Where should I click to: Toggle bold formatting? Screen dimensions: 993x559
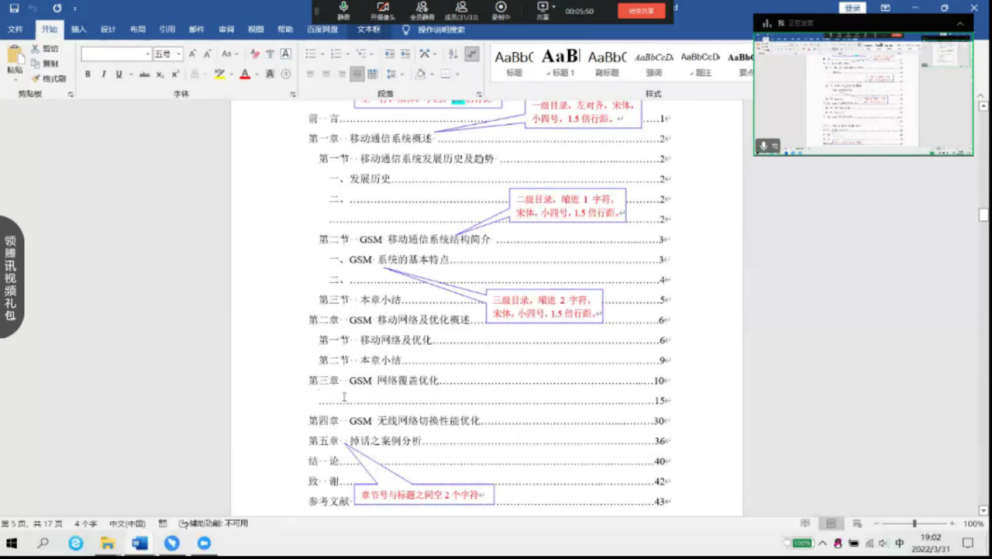88,74
